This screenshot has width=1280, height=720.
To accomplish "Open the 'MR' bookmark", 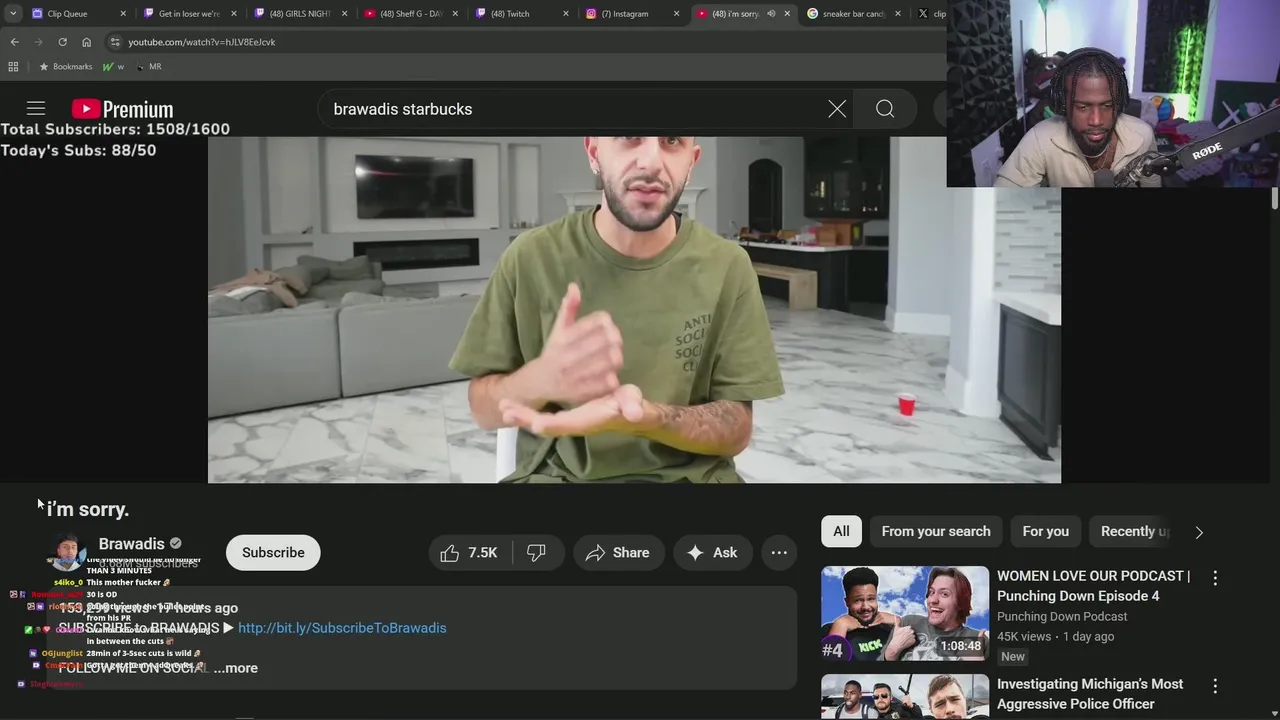I will click(x=148, y=67).
